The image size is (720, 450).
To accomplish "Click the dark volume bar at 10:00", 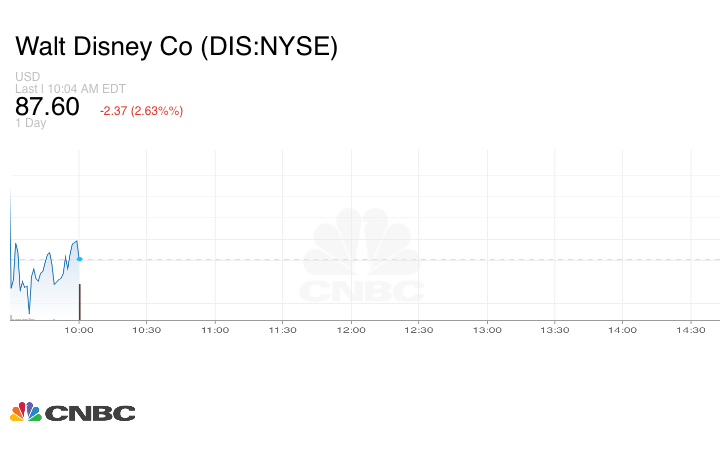I will (79, 302).
